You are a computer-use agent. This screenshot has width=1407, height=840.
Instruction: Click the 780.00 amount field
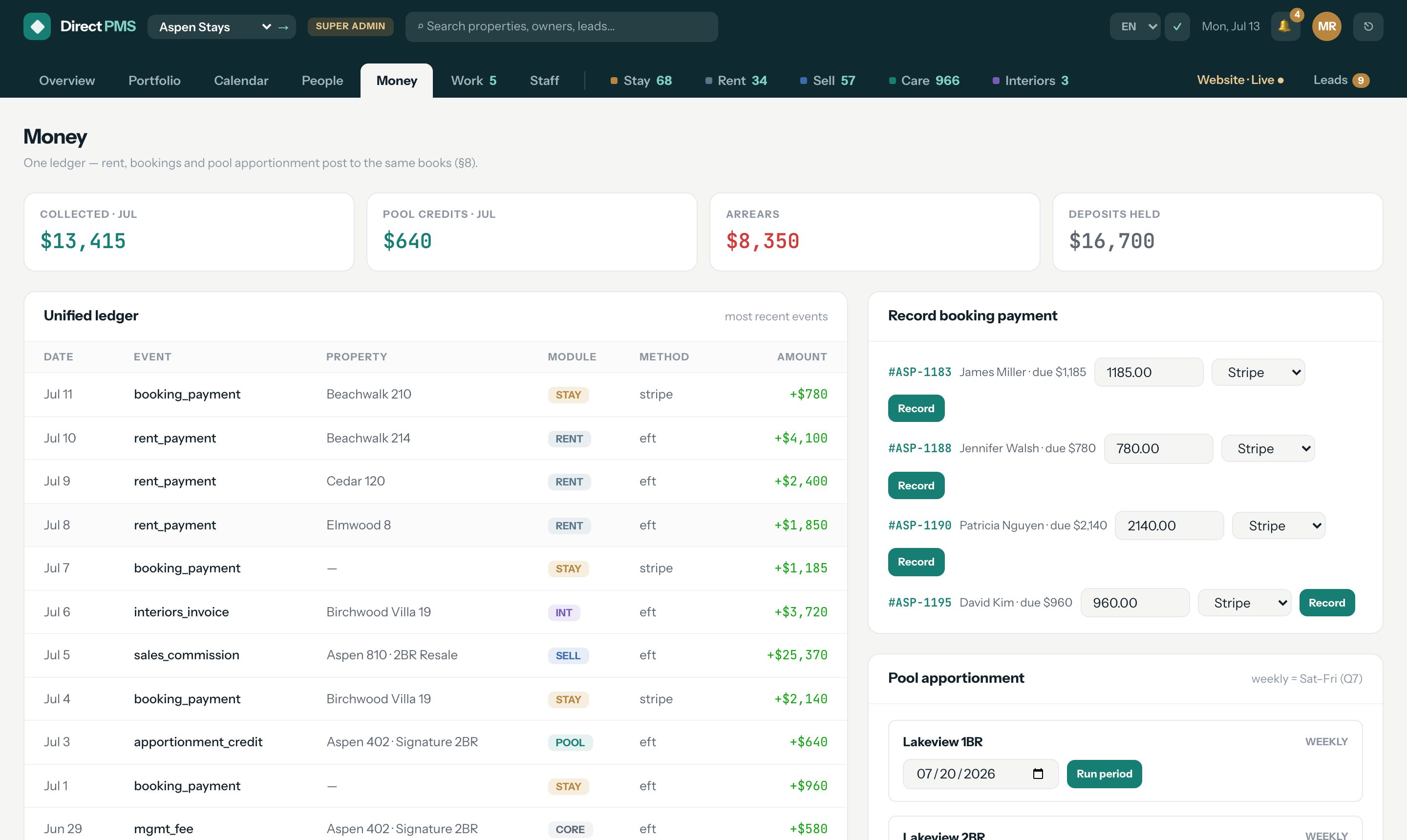click(x=1158, y=448)
